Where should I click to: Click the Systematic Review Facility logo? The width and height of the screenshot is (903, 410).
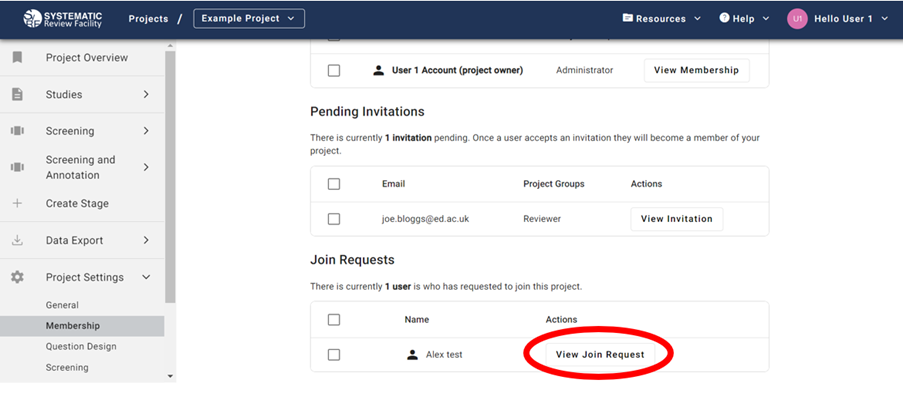click(x=60, y=18)
